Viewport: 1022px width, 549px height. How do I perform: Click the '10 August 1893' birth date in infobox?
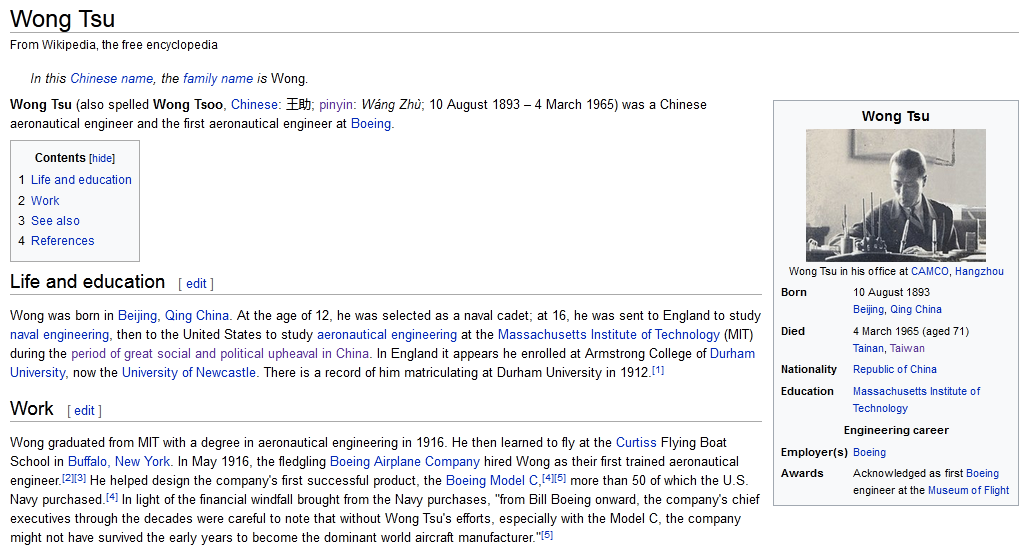coord(892,292)
